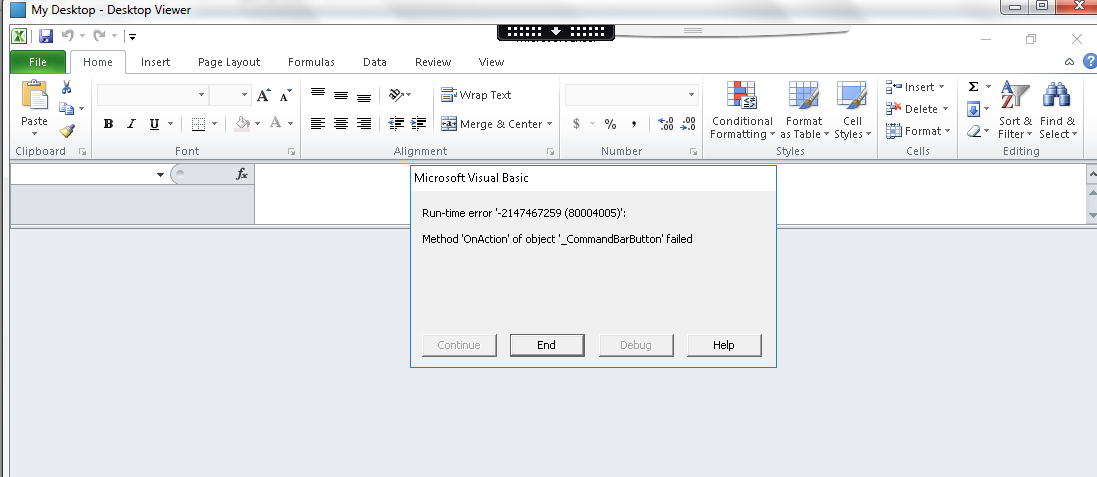Image resolution: width=1097 pixels, height=477 pixels.
Task: Open the Fill Color paint bucket
Action: pos(242,124)
